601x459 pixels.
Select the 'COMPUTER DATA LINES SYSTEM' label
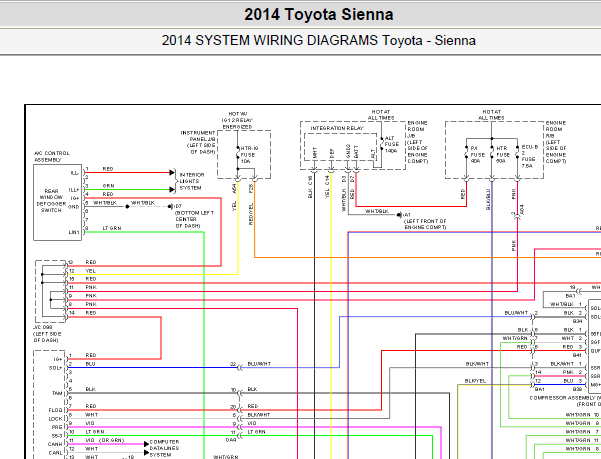pyautogui.click(x=164, y=448)
